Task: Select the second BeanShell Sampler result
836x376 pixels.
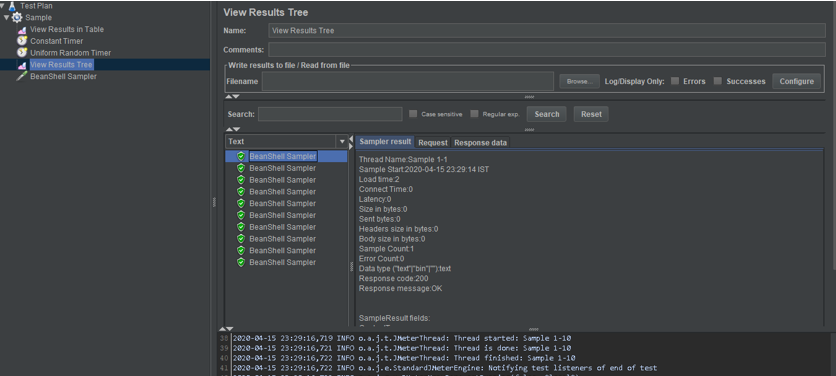Action: [x=283, y=168]
